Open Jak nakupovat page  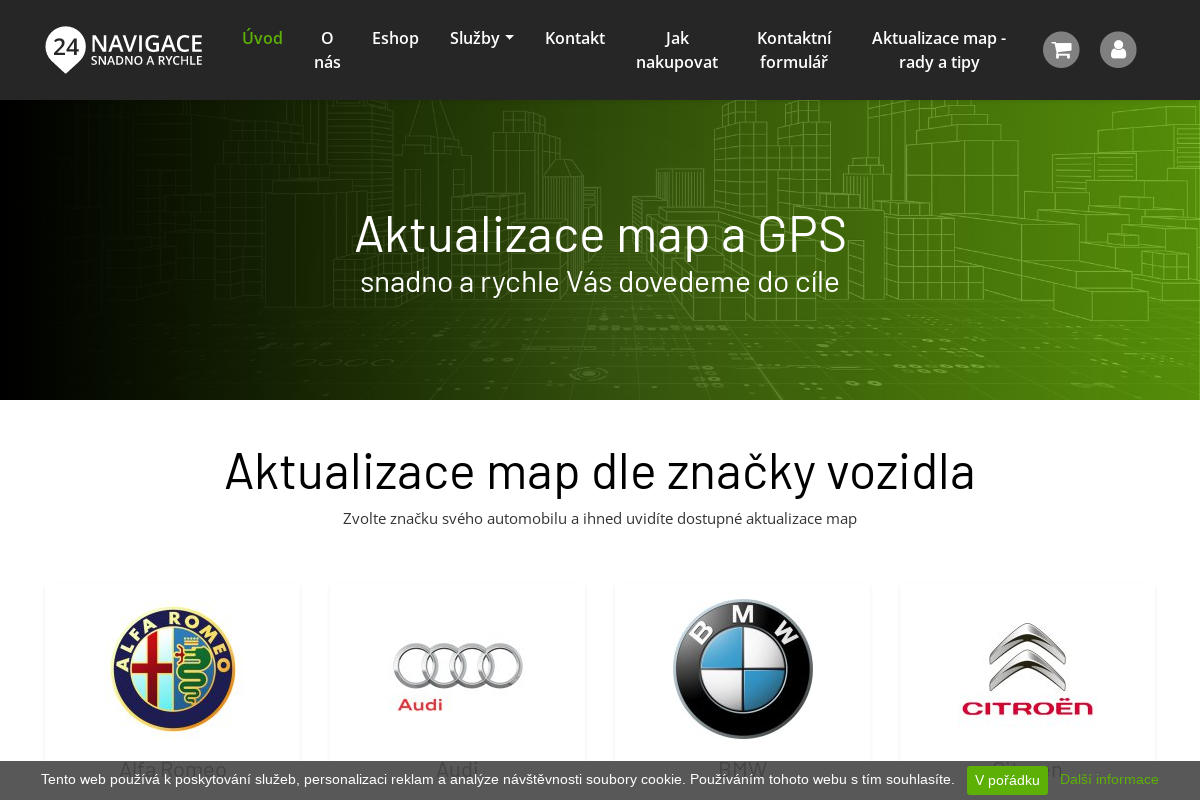tap(677, 50)
